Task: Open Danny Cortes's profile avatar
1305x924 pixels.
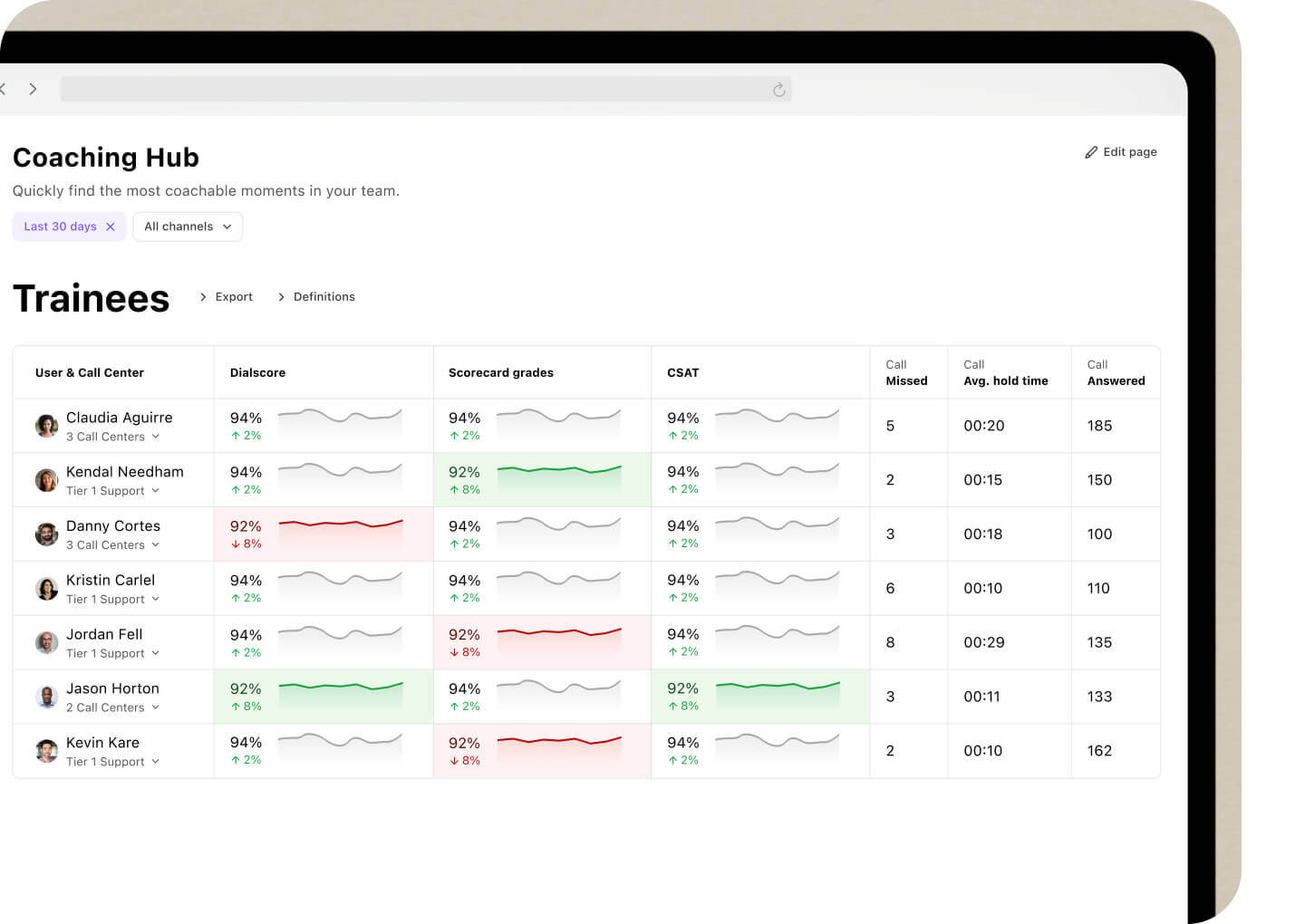Action: pos(46,534)
